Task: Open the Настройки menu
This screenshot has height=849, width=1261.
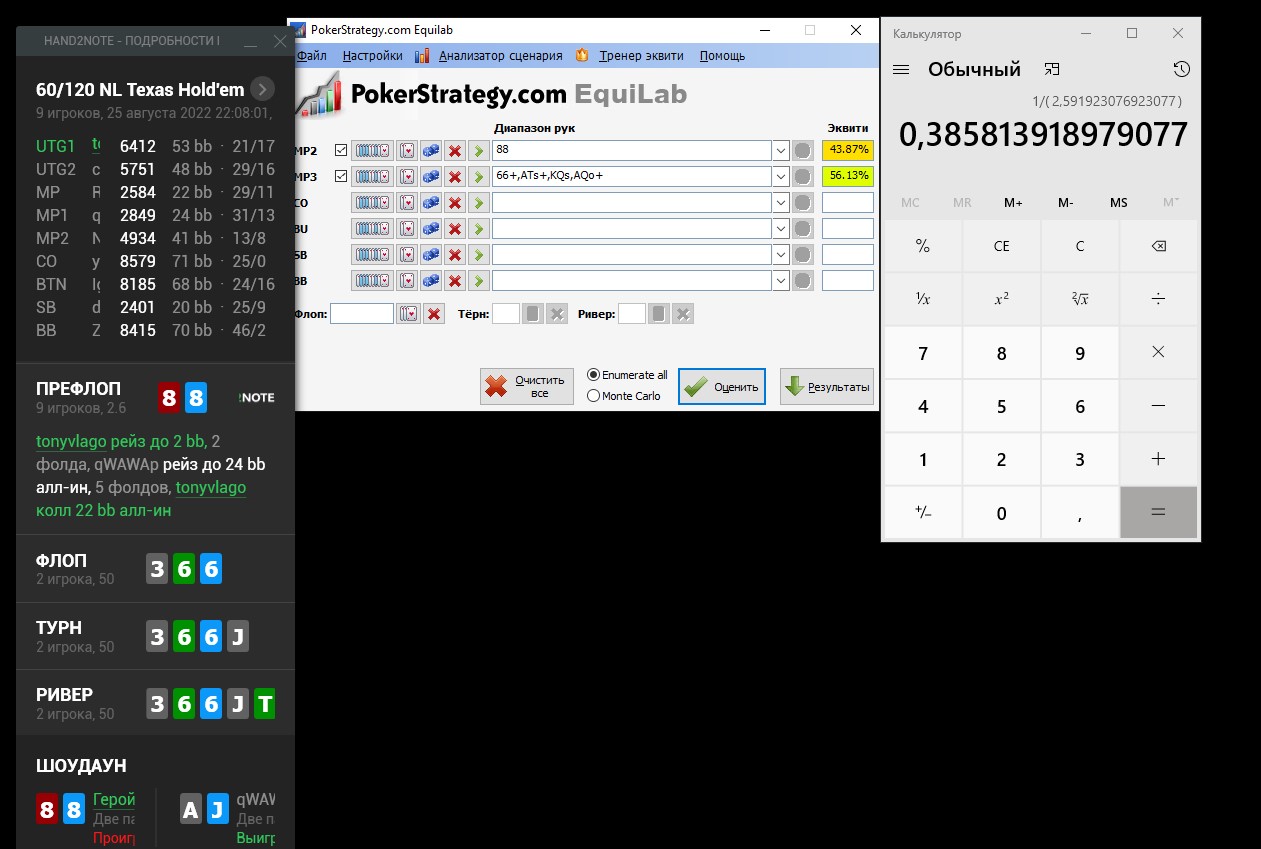Action: pyautogui.click(x=372, y=56)
